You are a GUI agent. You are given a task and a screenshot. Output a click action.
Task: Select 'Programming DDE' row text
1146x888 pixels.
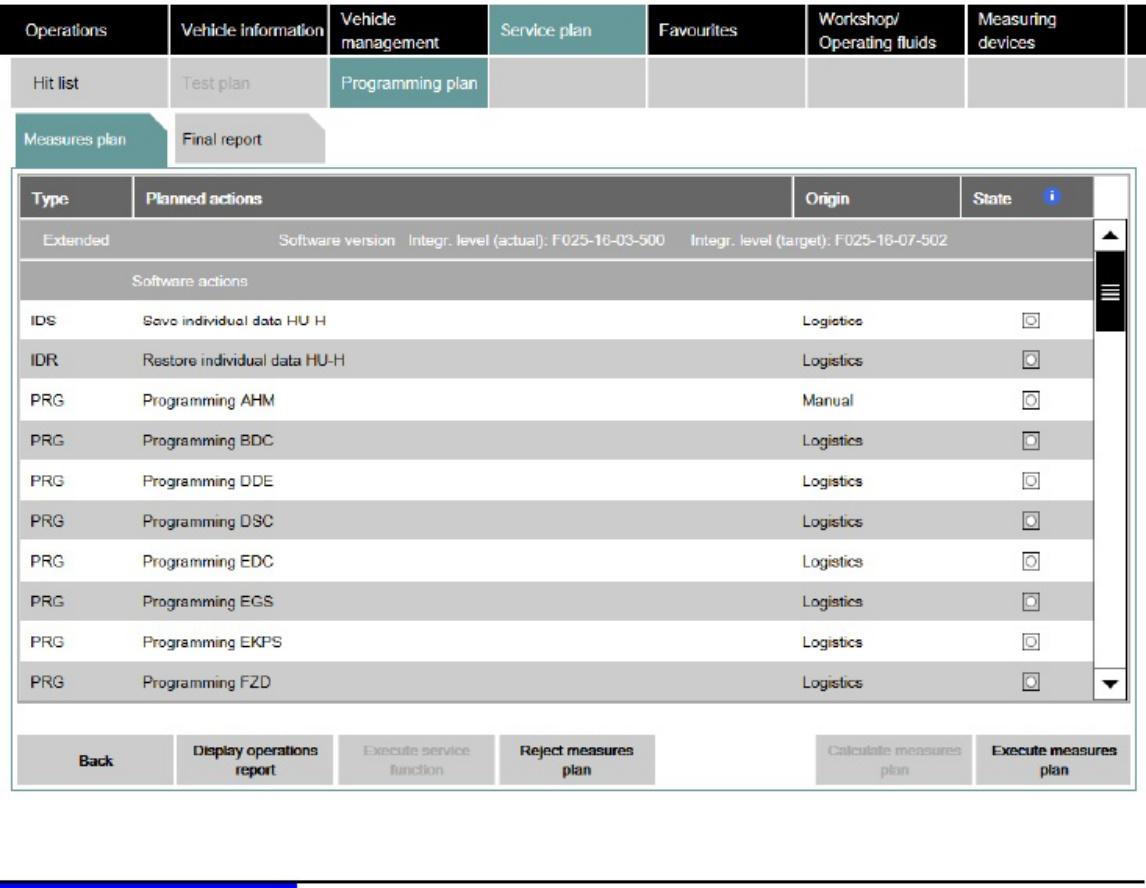[x=208, y=481]
